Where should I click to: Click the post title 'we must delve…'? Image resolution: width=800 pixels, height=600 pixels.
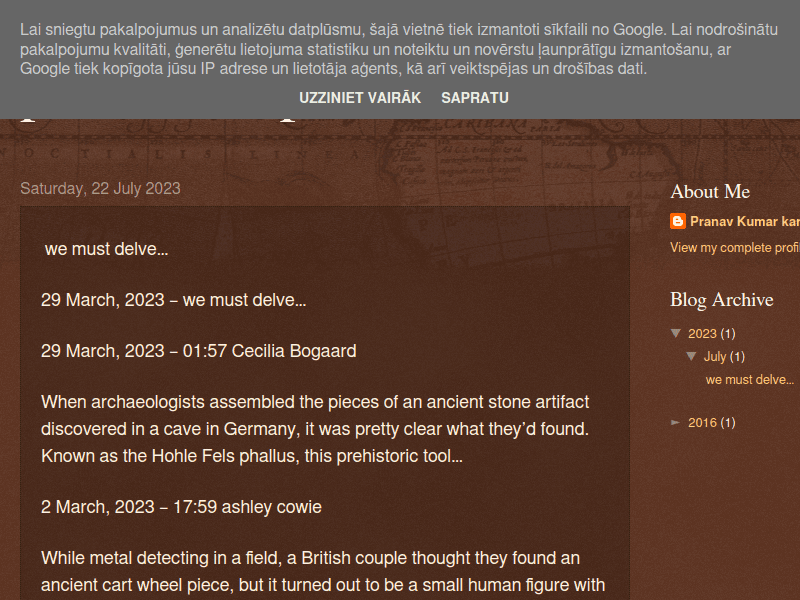tap(106, 249)
